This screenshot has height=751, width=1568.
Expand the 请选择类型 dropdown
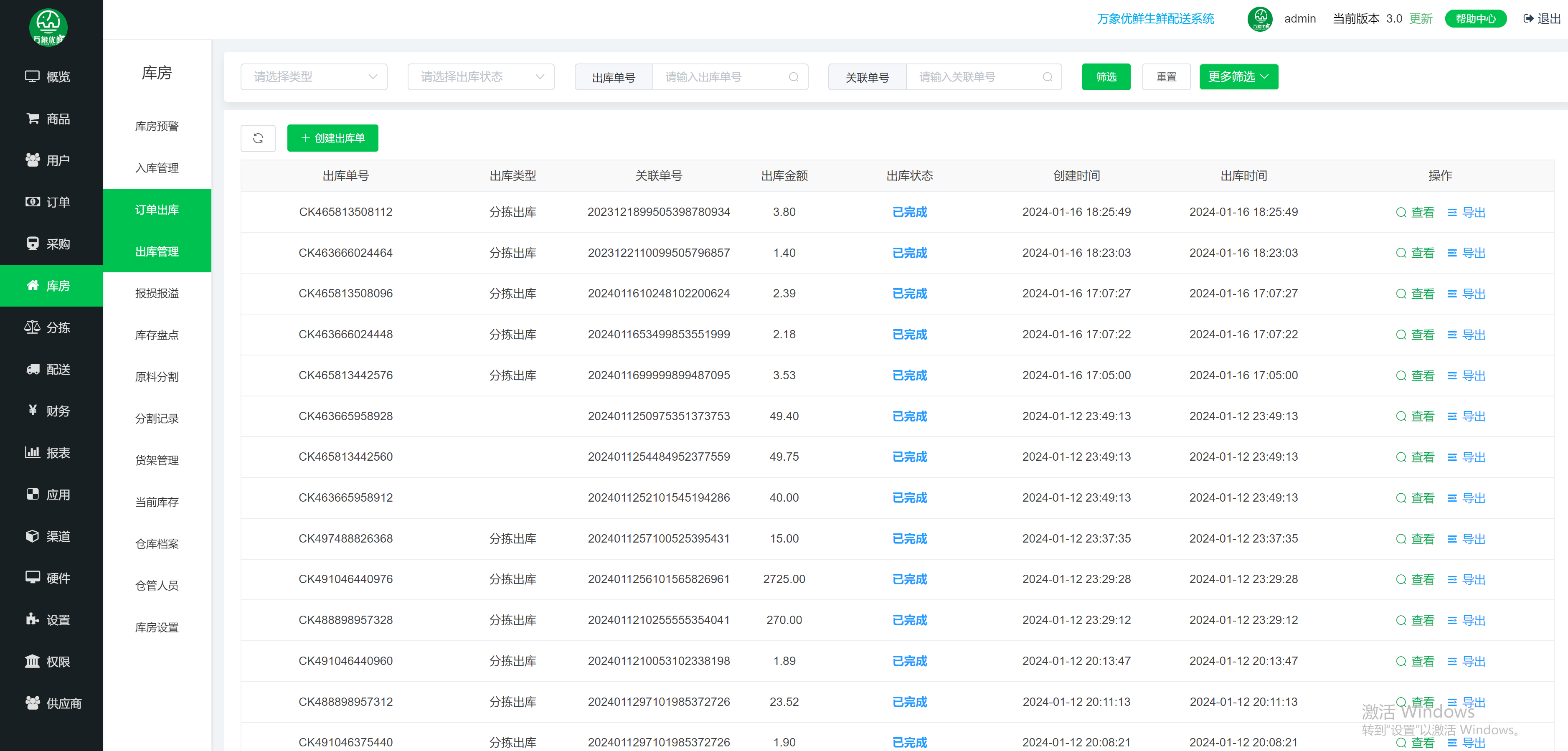click(314, 77)
